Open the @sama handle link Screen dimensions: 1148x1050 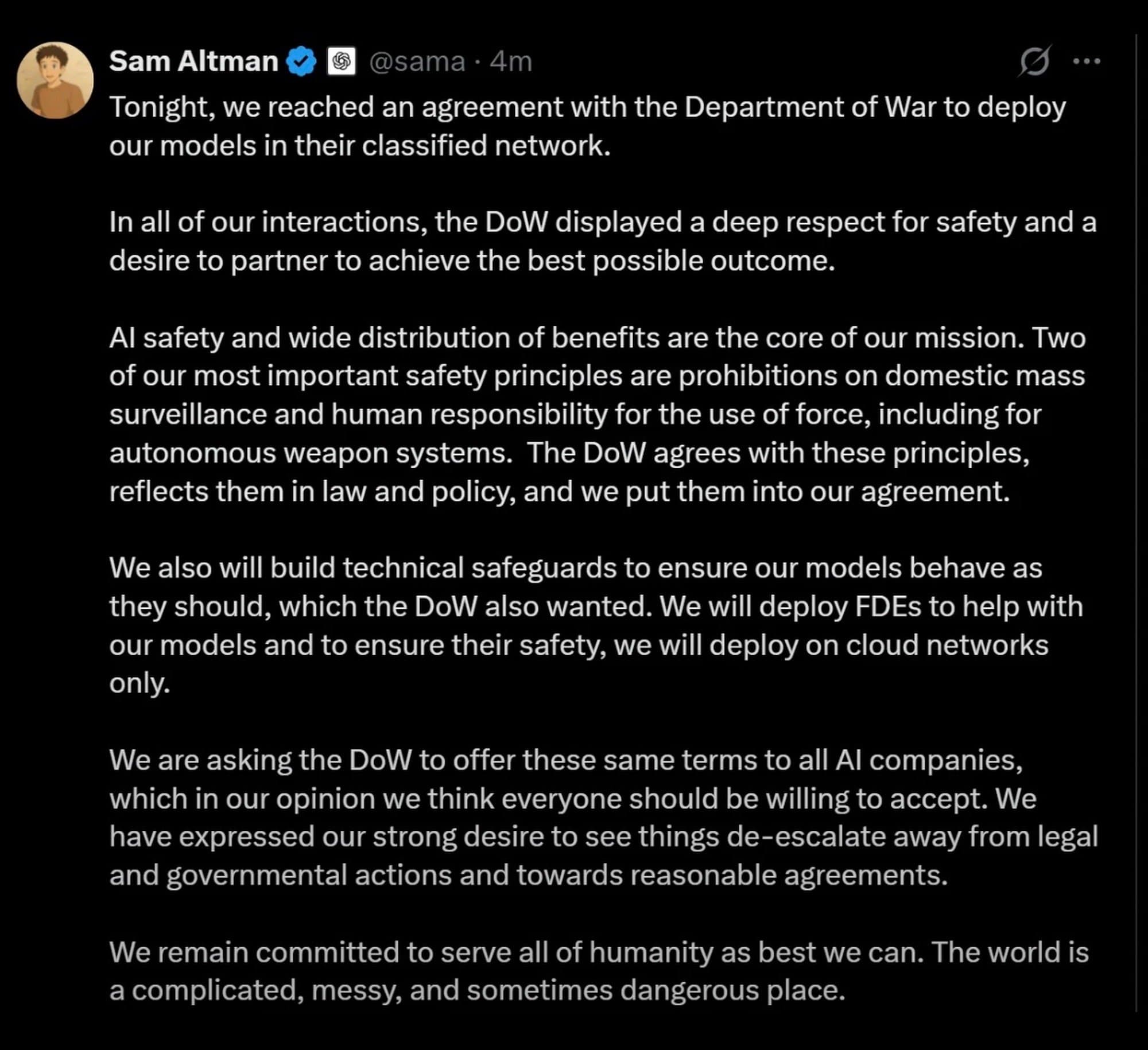(417, 61)
